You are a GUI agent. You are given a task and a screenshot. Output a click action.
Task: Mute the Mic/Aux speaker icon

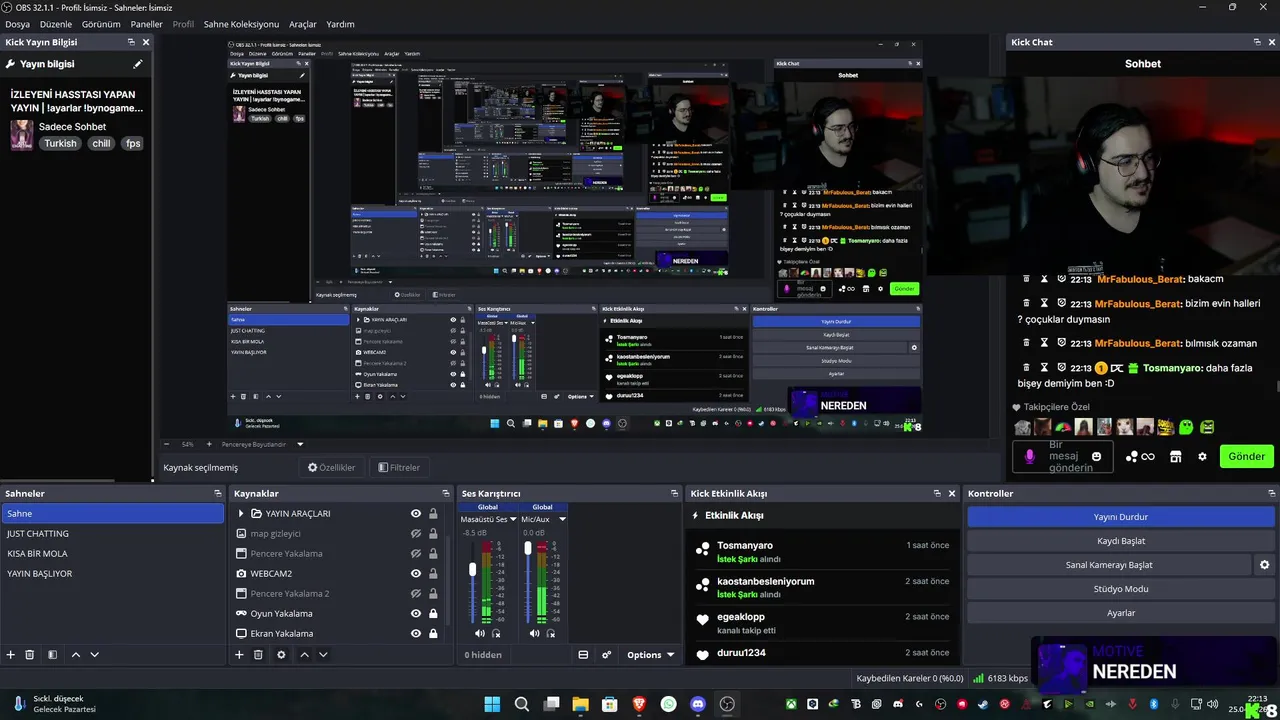pyautogui.click(x=535, y=633)
